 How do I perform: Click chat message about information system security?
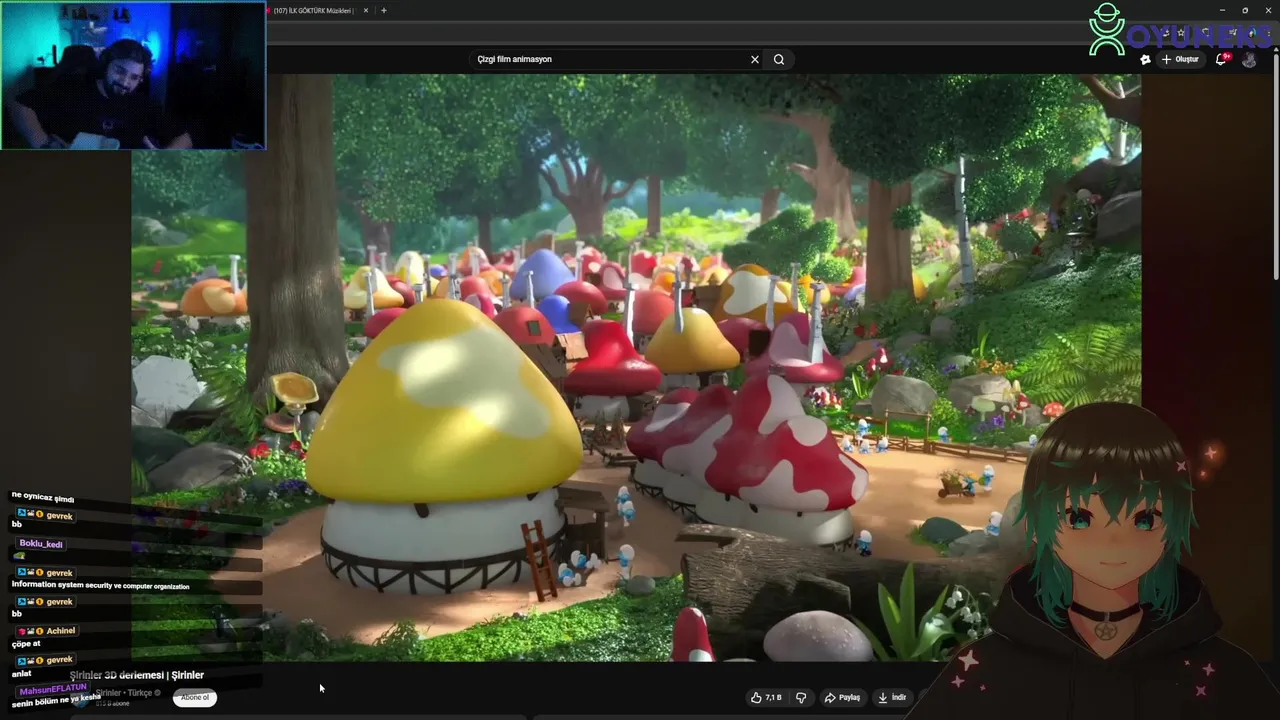(100, 586)
